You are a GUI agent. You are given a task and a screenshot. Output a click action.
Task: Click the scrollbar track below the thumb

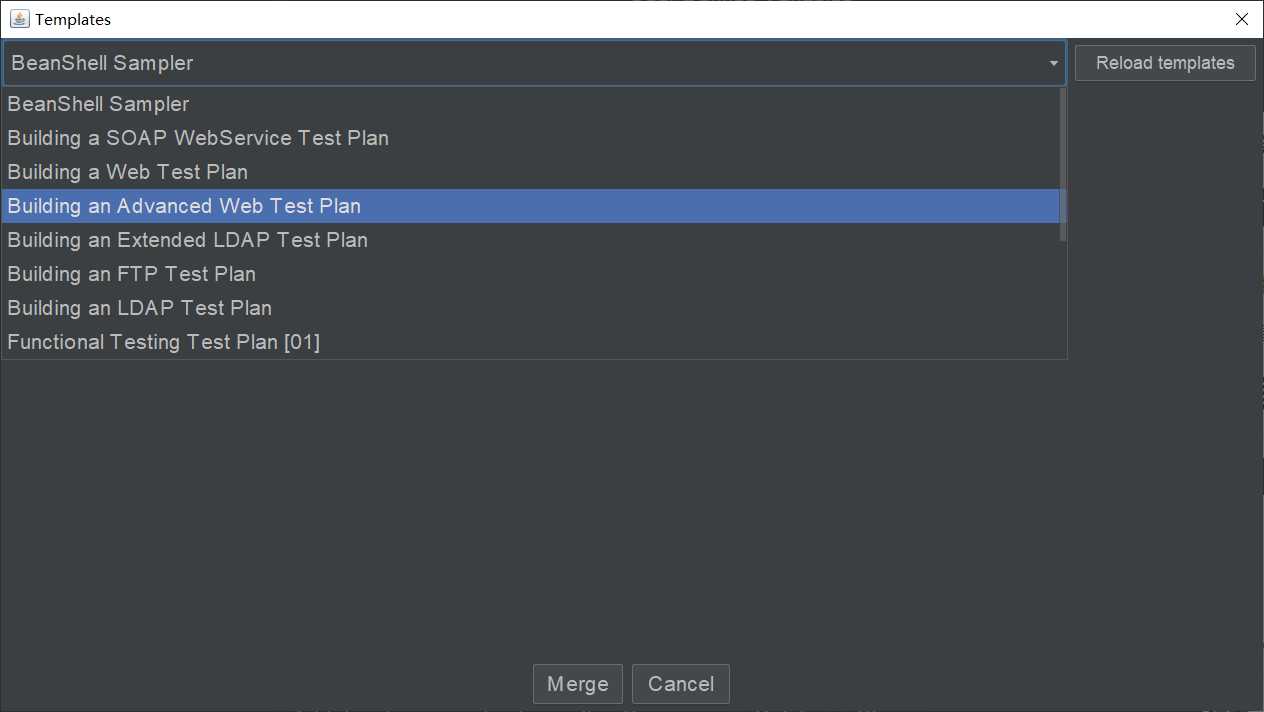1063,300
